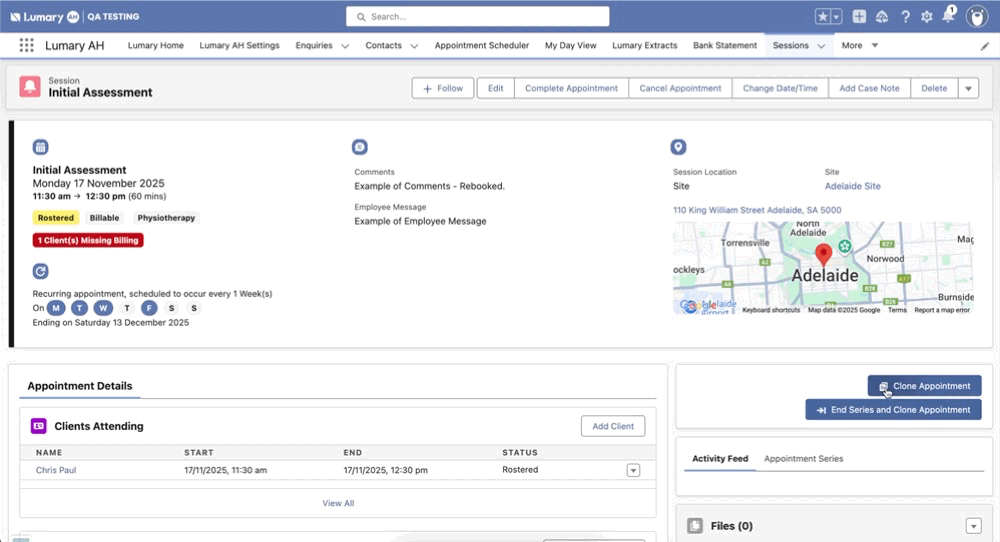The height and width of the screenshot is (542, 1000).
Task: Click into the top search field
Action: (478, 17)
